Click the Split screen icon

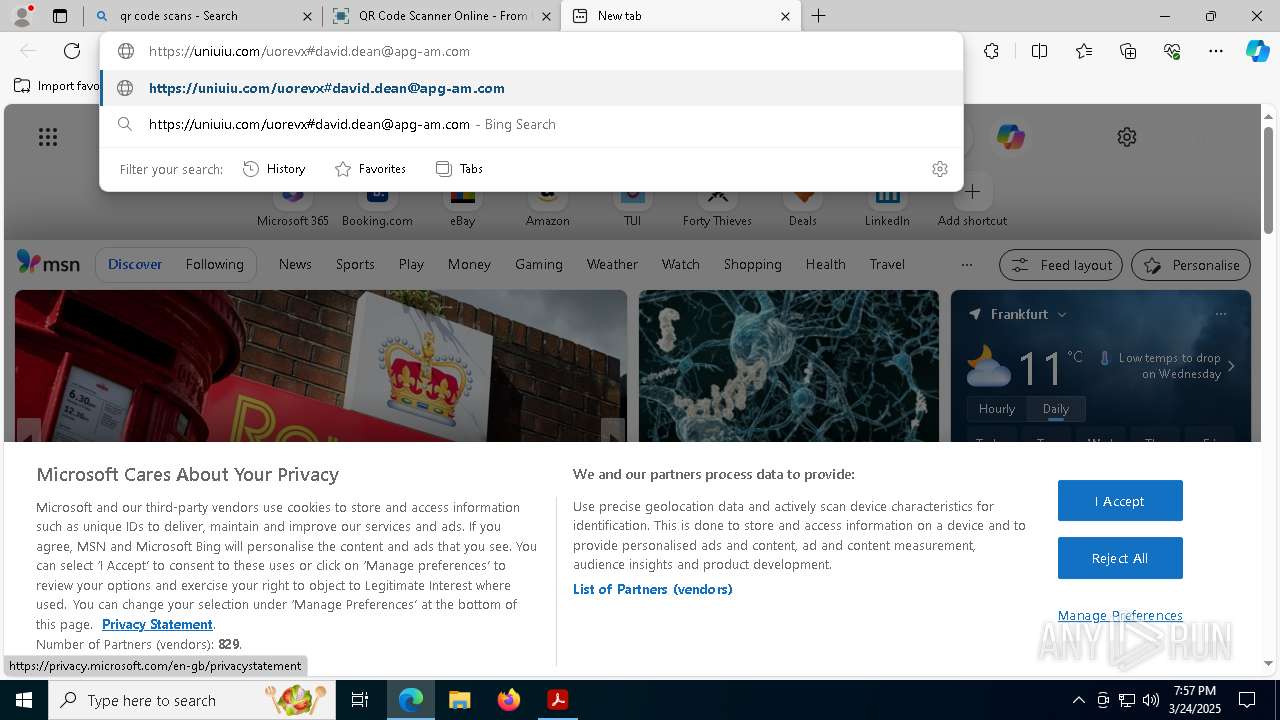(x=1039, y=51)
